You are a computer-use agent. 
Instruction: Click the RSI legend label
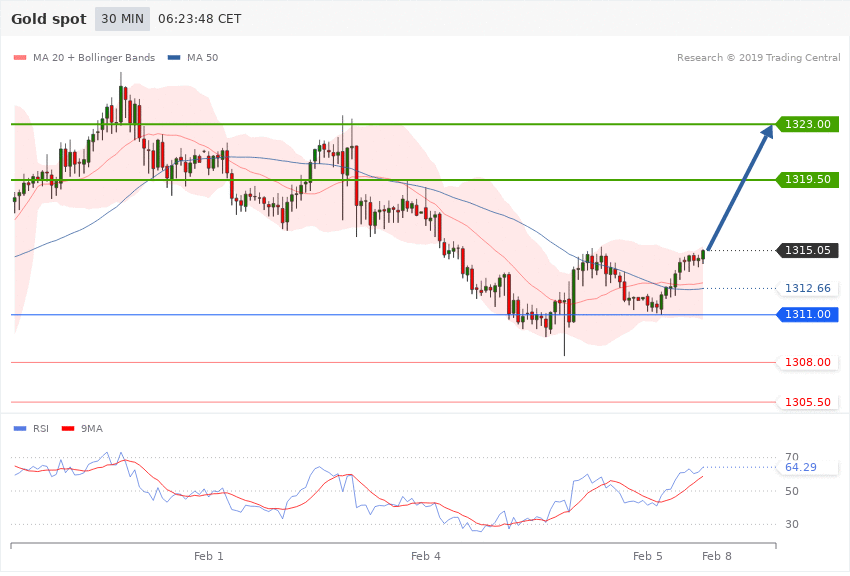41,429
